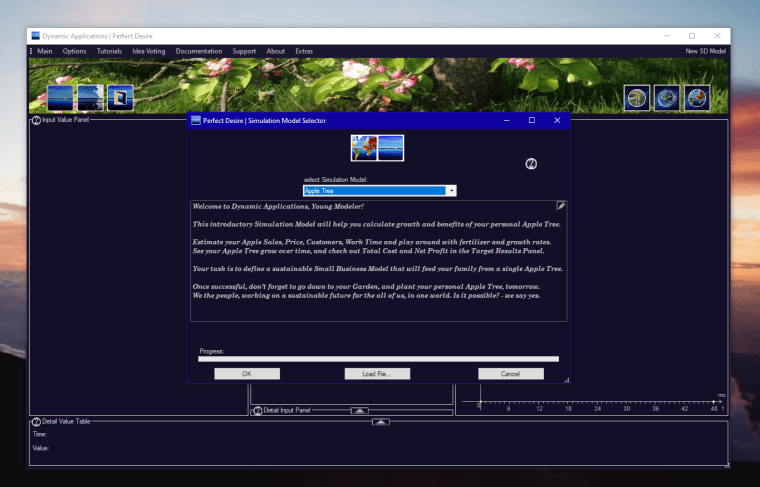Expand the Detail Input Panel arrow
This screenshot has width=760, height=487.
(360, 410)
